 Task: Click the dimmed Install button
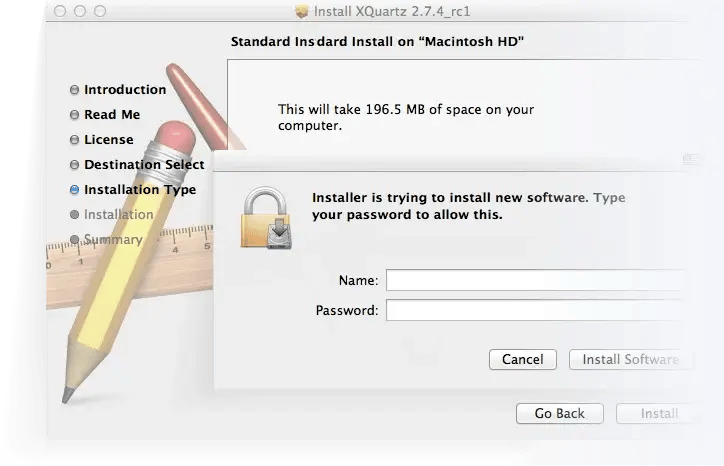point(659,413)
